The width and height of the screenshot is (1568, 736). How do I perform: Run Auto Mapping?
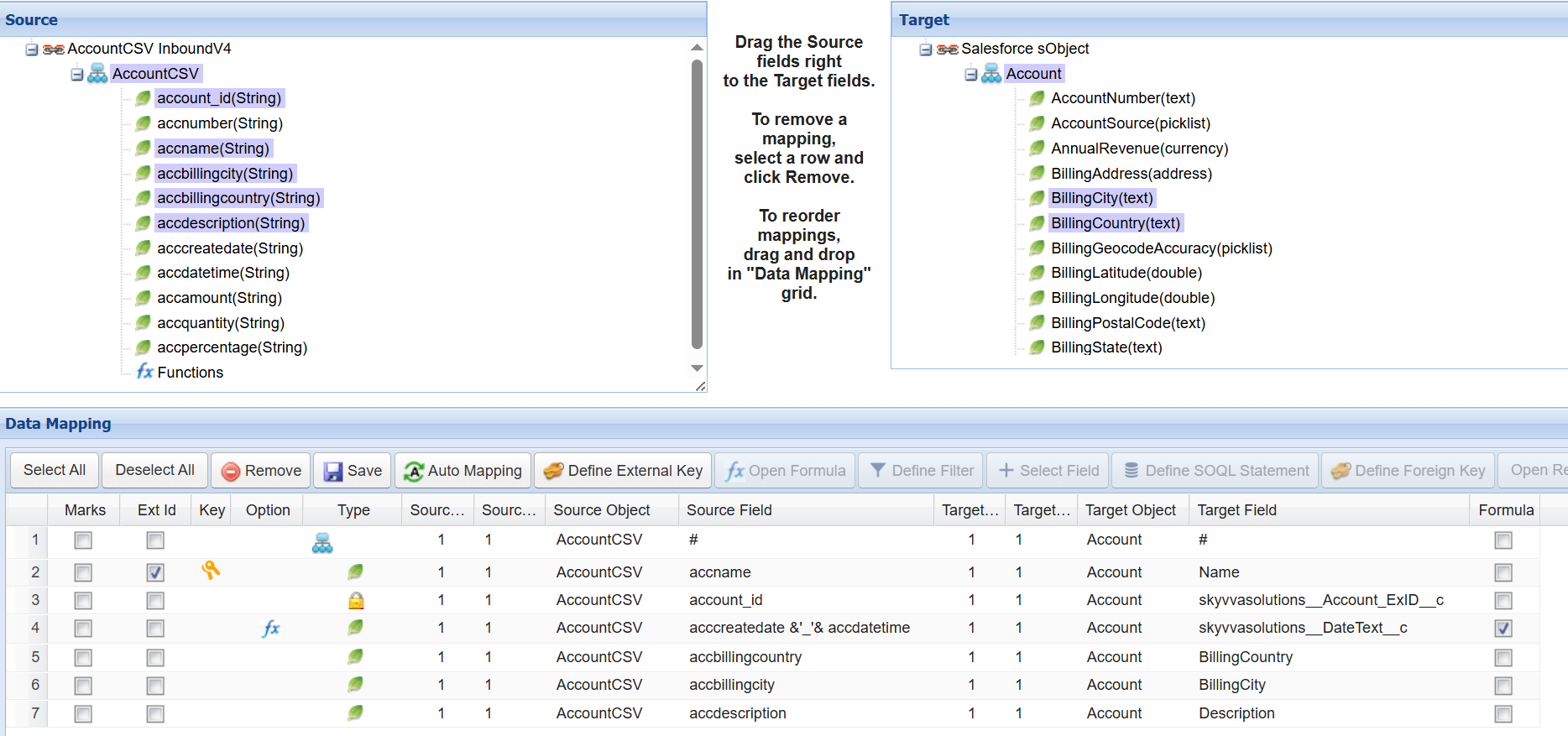coord(463,471)
